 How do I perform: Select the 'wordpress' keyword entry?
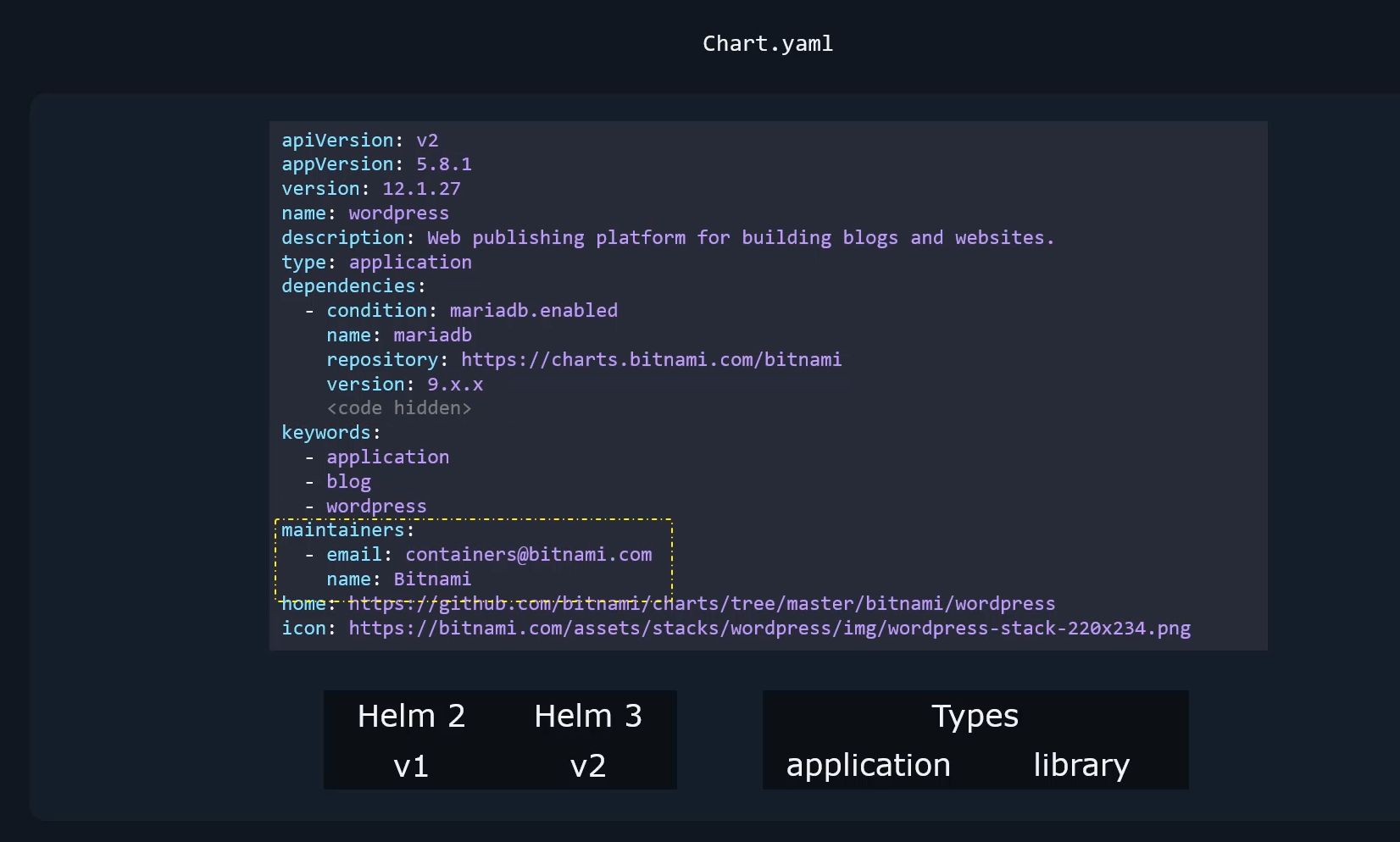pos(376,507)
